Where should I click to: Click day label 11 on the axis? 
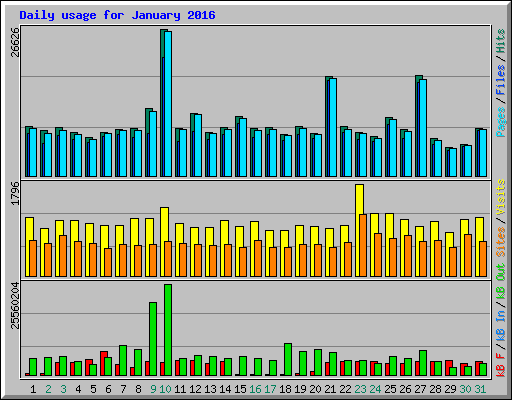point(180,389)
